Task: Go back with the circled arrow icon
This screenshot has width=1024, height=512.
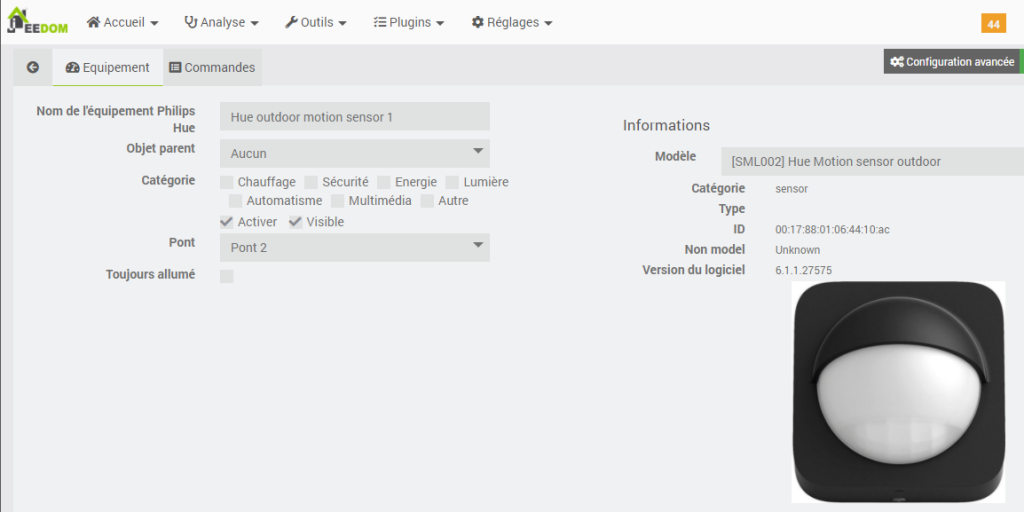Action: click(x=33, y=67)
